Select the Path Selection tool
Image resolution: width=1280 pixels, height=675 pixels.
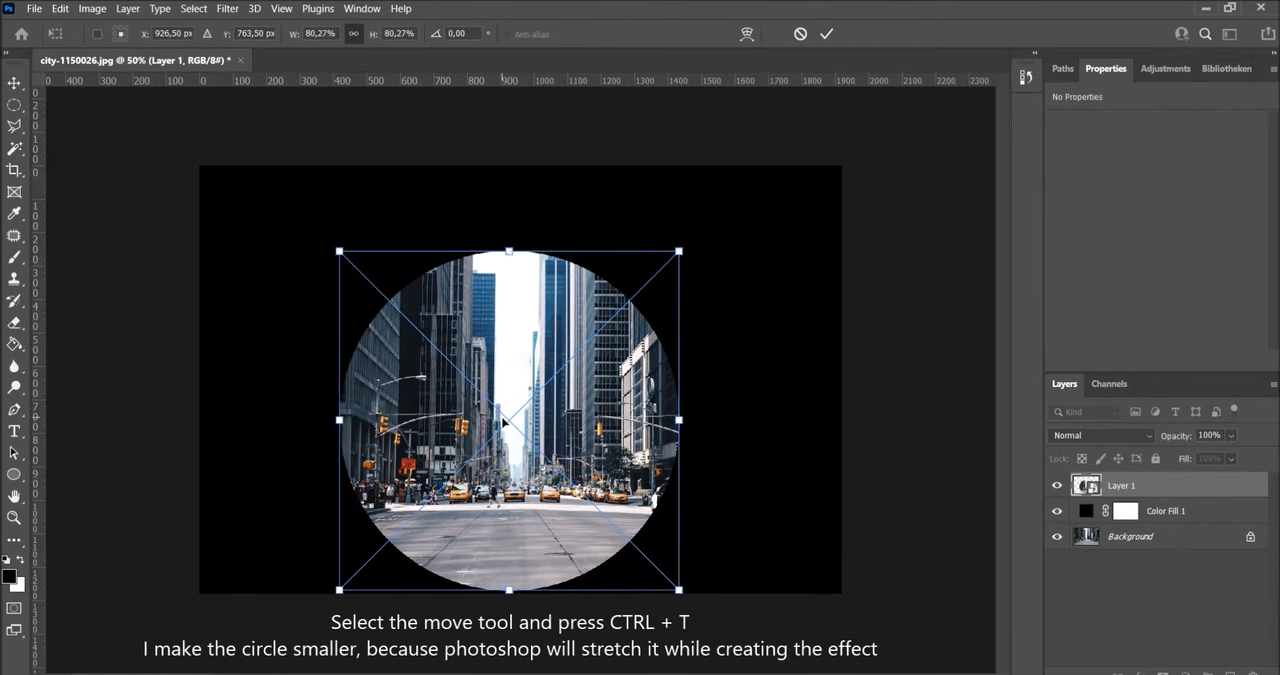[14, 453]
